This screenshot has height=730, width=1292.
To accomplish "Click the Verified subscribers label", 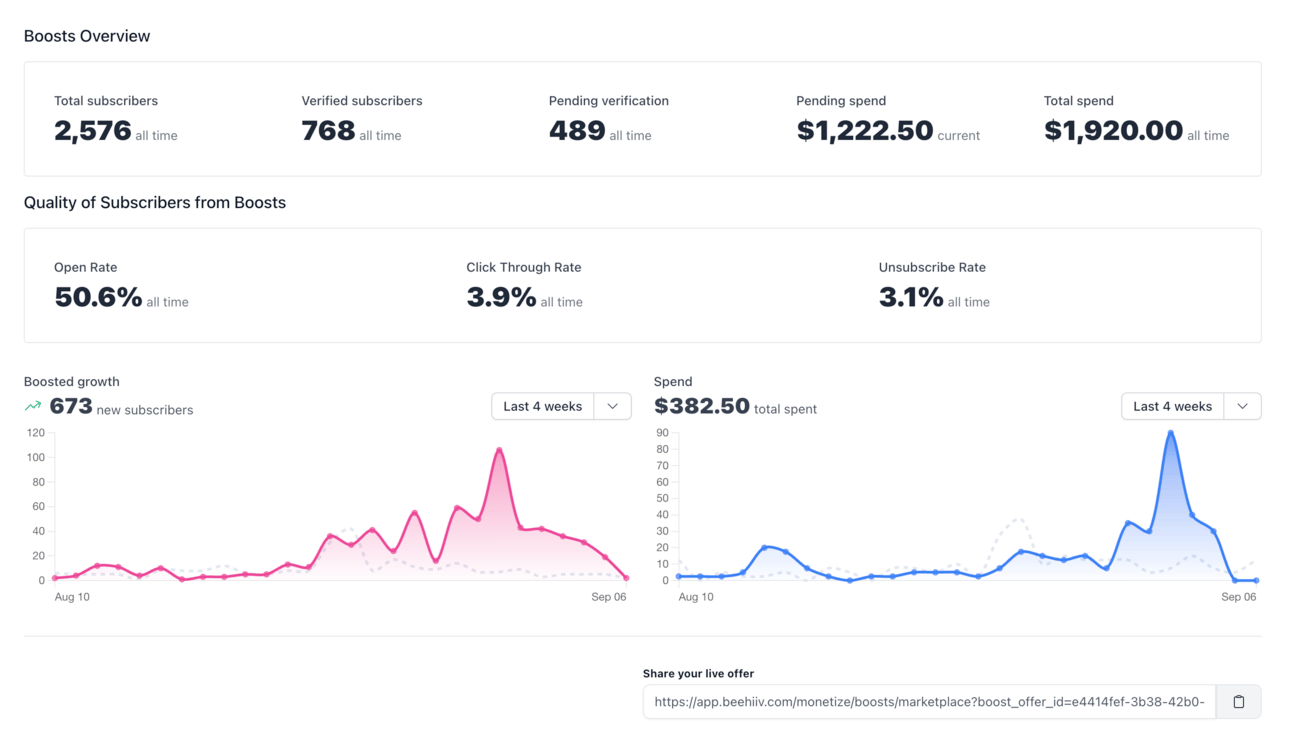I will (362, 101).
